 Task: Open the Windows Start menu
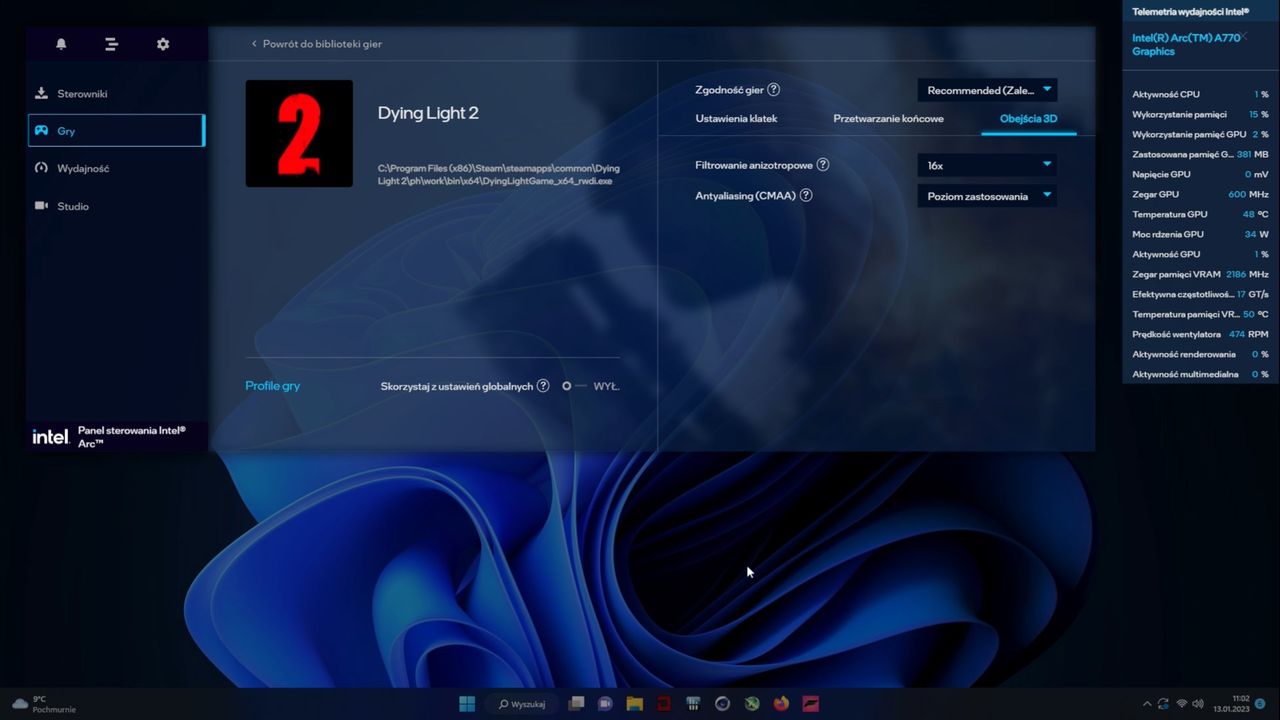pos(467,703)
